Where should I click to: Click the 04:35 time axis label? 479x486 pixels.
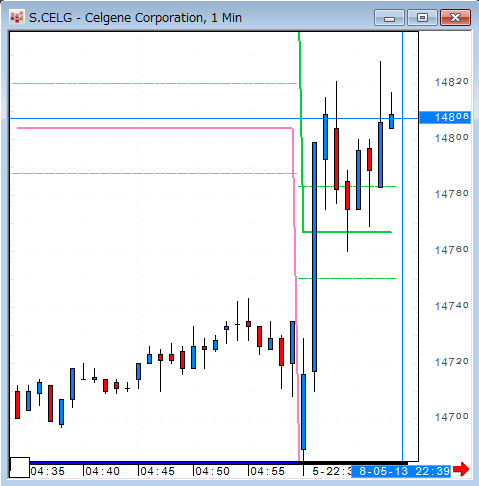pos(47,471)
